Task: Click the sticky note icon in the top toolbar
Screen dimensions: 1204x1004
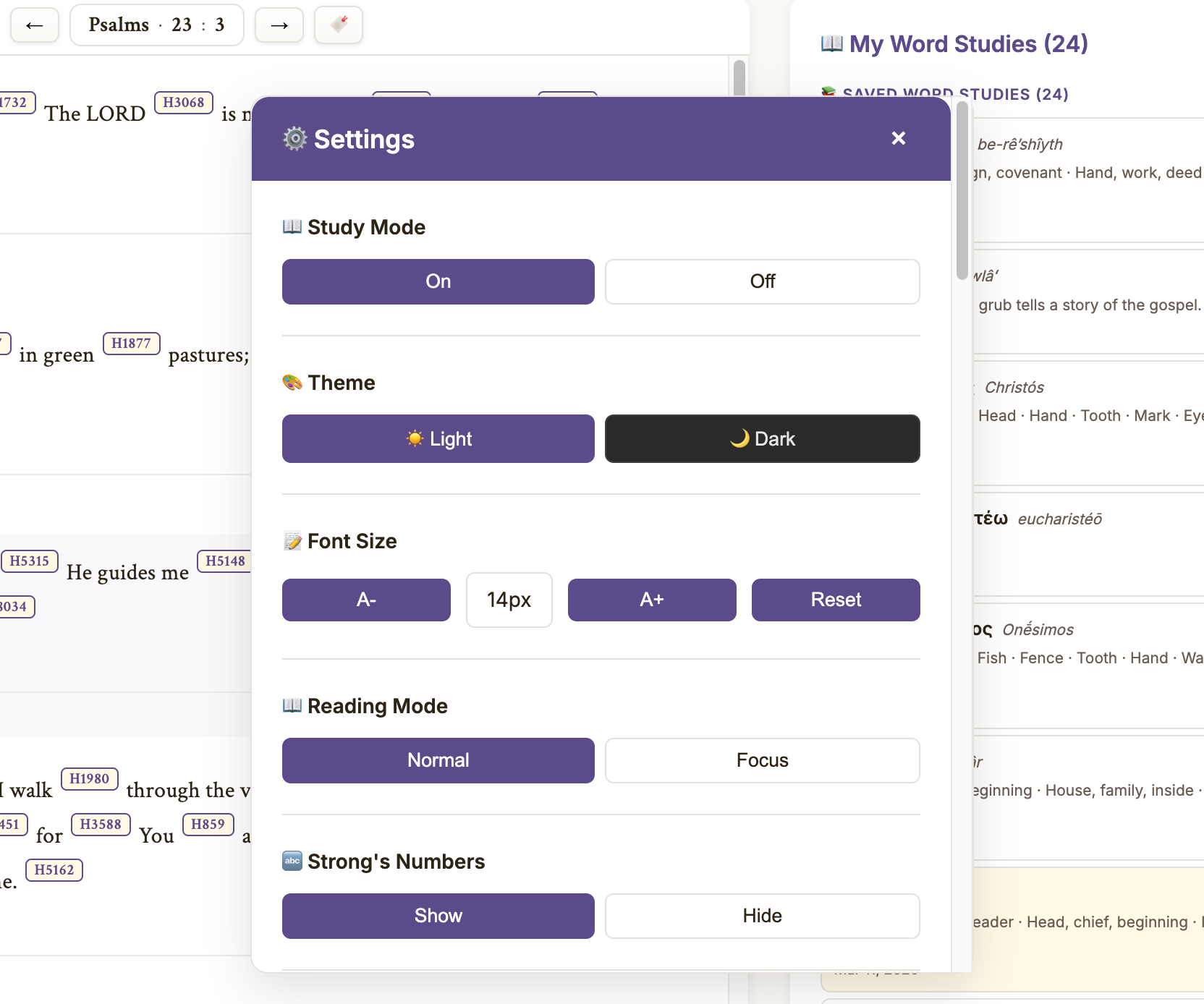Action: (338, 25)
